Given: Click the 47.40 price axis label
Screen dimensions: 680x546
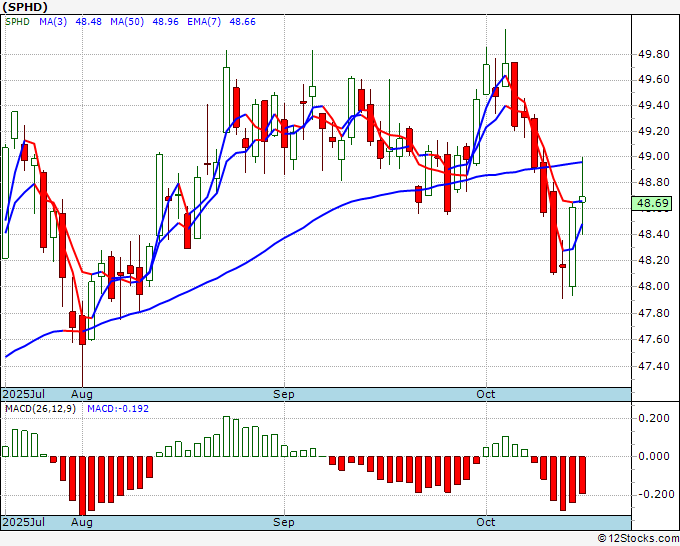Looking at the screenshot, I should (654, 366).
